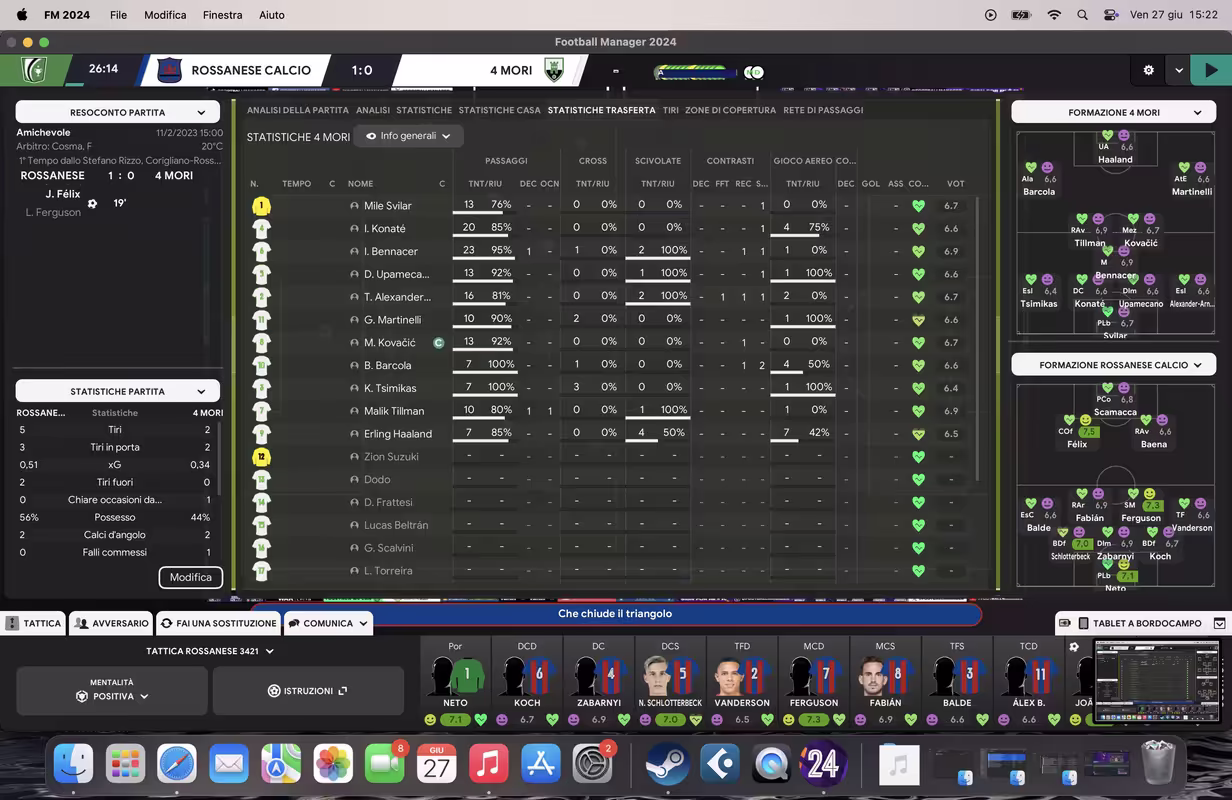The image size is (1232, 800).
Task: Expand the dropdown arrow beside settings gear
Action: 1179,70
